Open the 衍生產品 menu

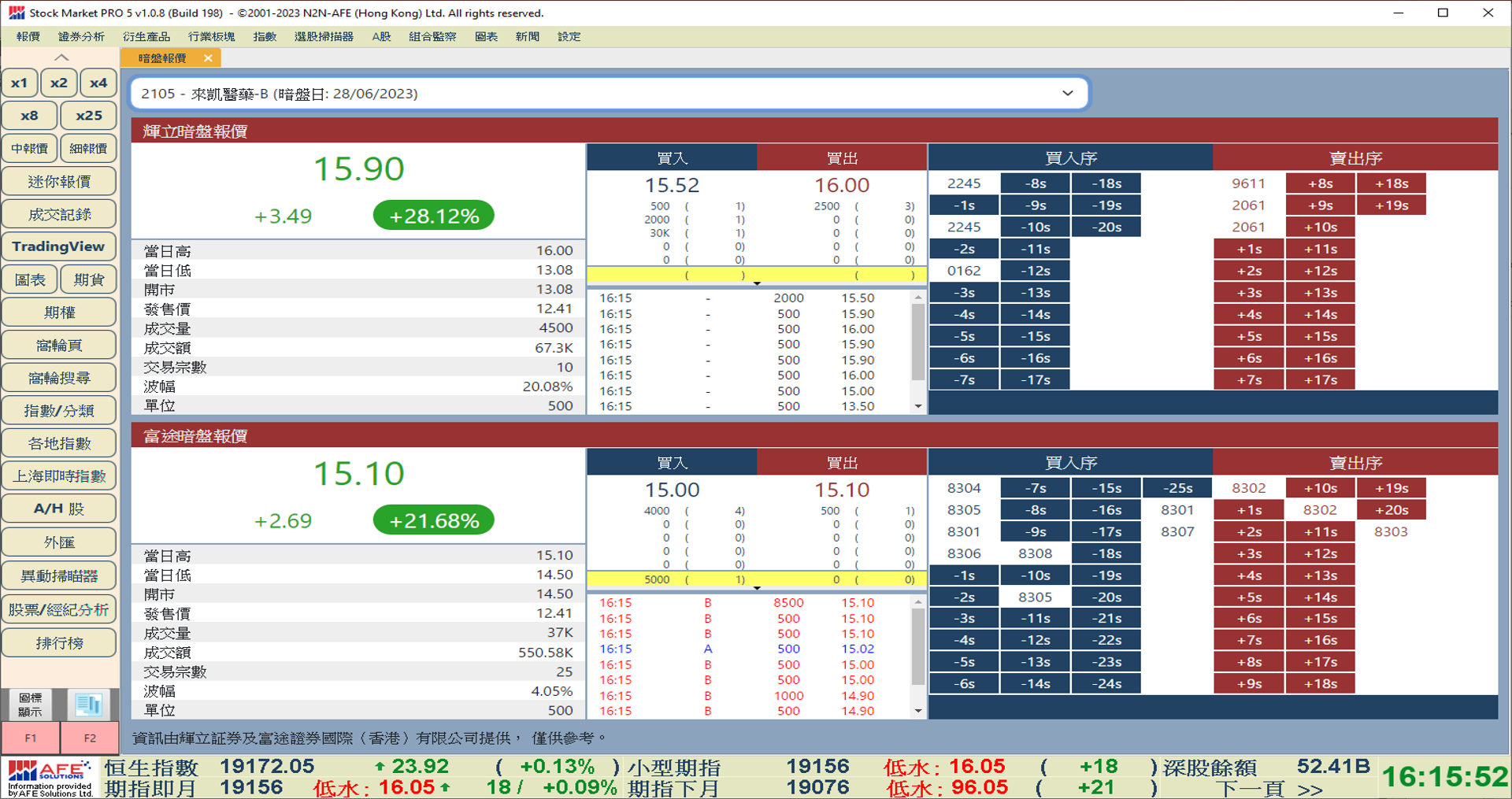click(146, 37)
